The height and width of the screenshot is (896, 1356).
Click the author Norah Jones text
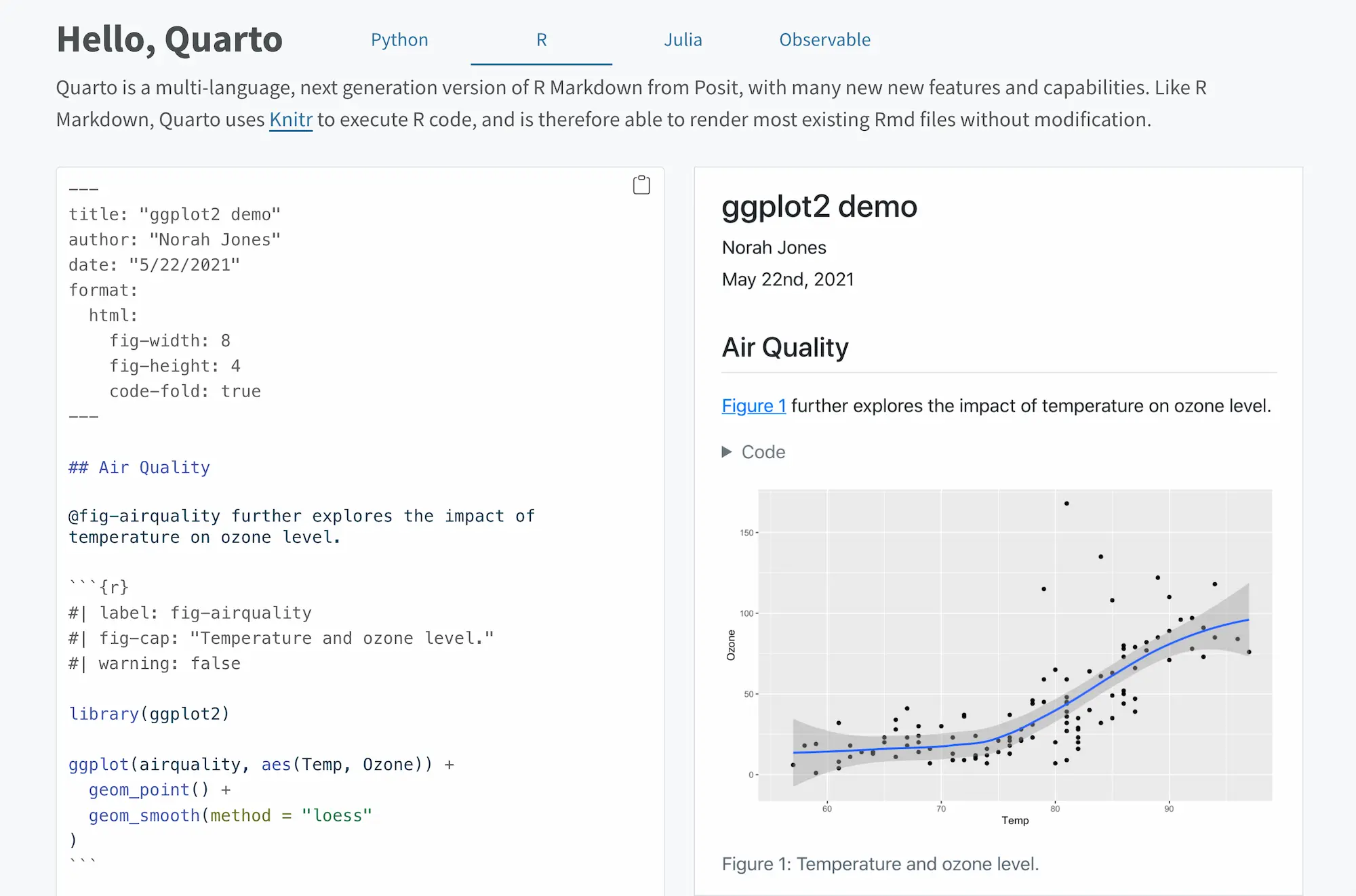point(774,248)
